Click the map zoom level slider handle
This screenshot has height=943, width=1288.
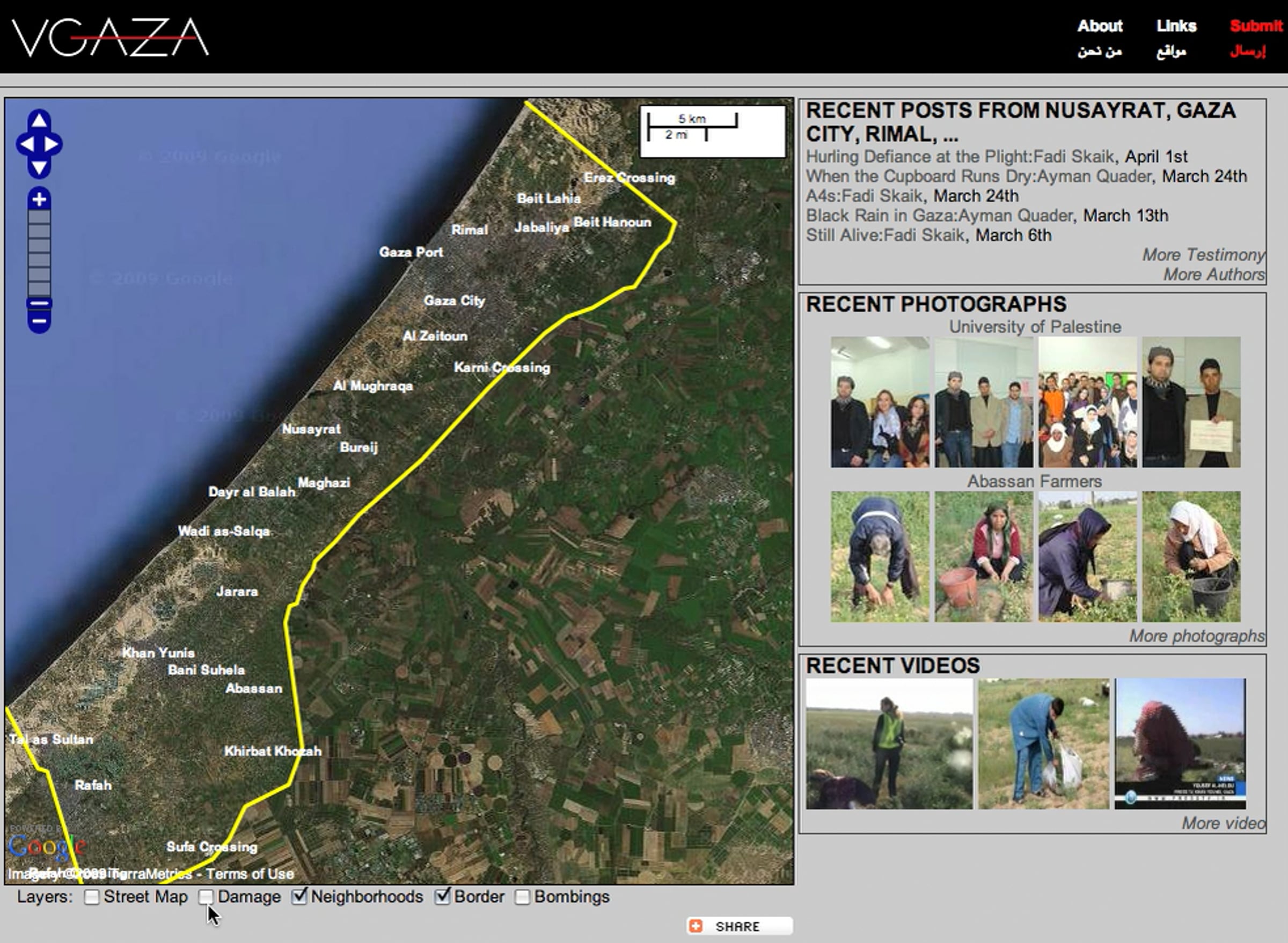pos(39,303)
